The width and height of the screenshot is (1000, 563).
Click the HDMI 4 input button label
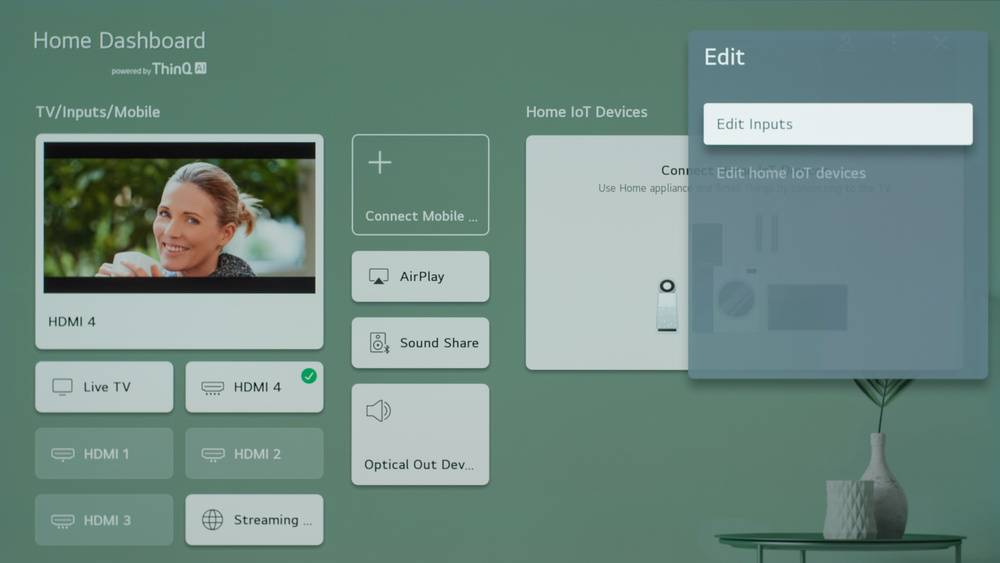257,387
